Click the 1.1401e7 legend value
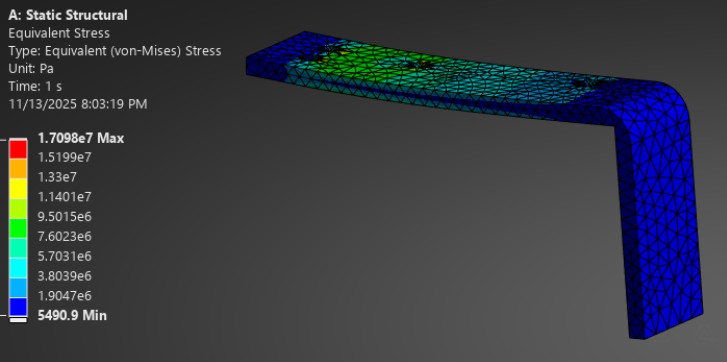 [64, 197]
